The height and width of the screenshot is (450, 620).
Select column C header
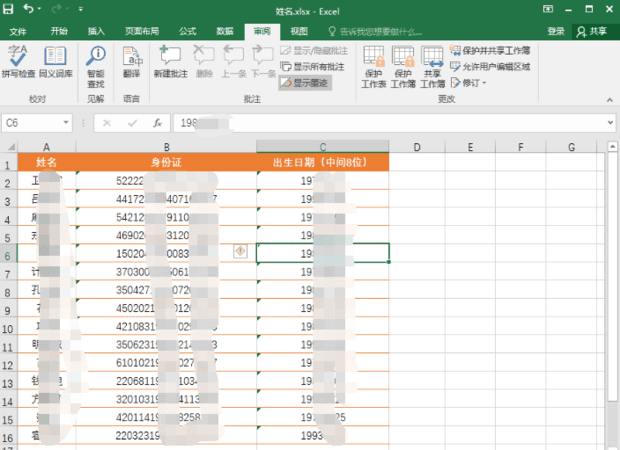(x=323, y=147)
